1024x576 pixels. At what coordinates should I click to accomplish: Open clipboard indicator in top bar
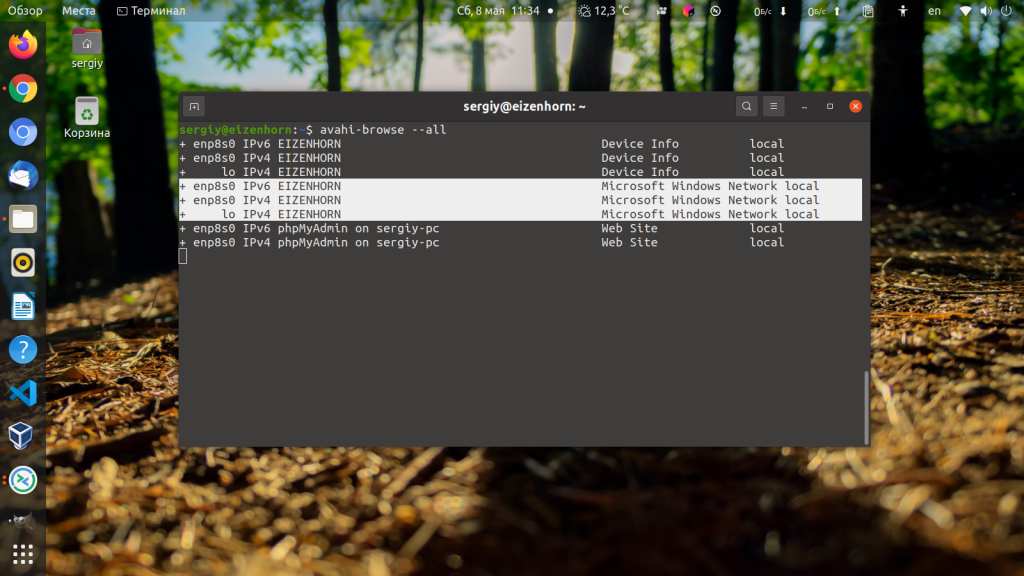[868, 10]
